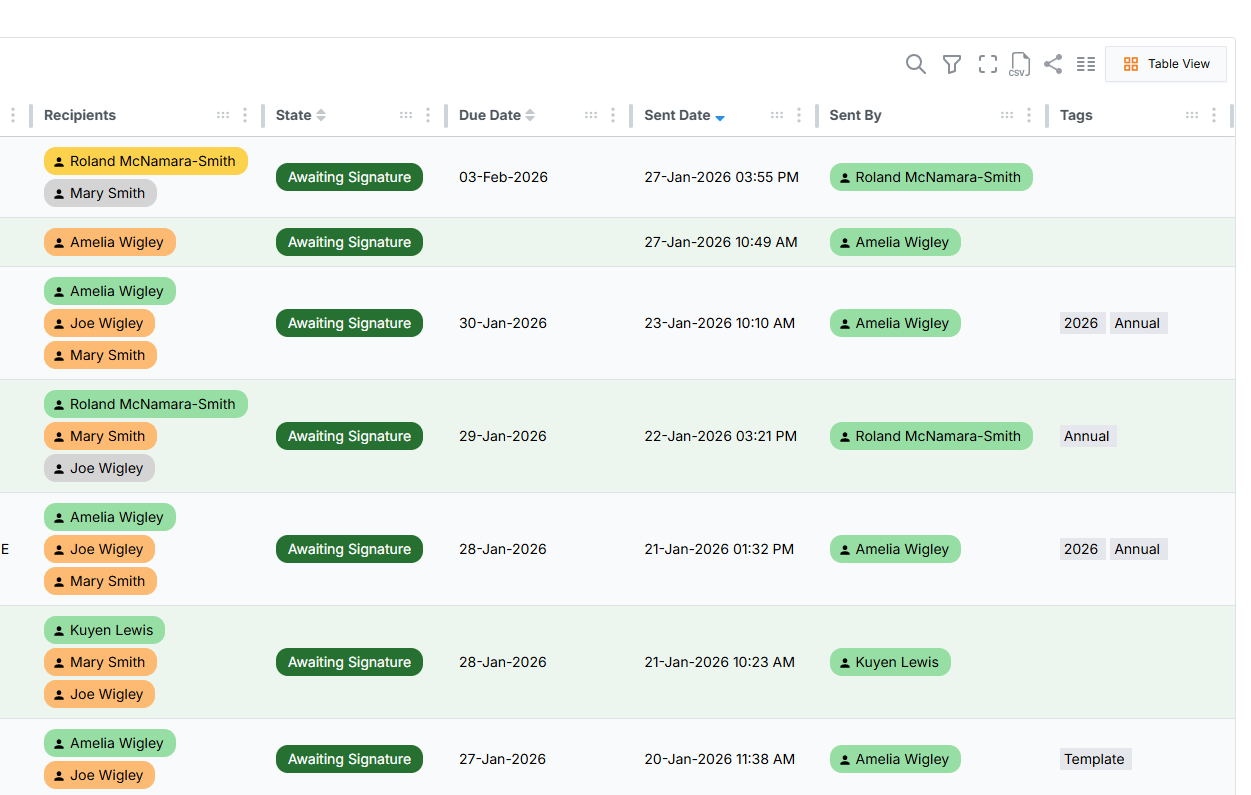Open the column layout icon
1251x795 pixels.
(x=1086, y=64)
